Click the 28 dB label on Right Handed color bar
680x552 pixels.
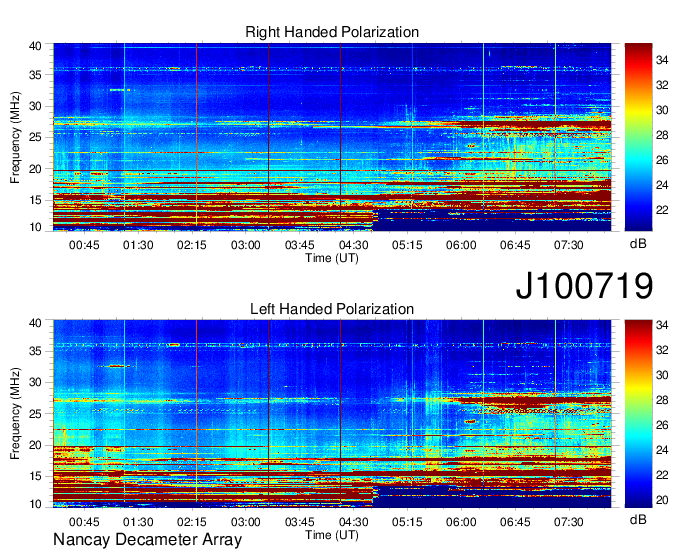662,135
